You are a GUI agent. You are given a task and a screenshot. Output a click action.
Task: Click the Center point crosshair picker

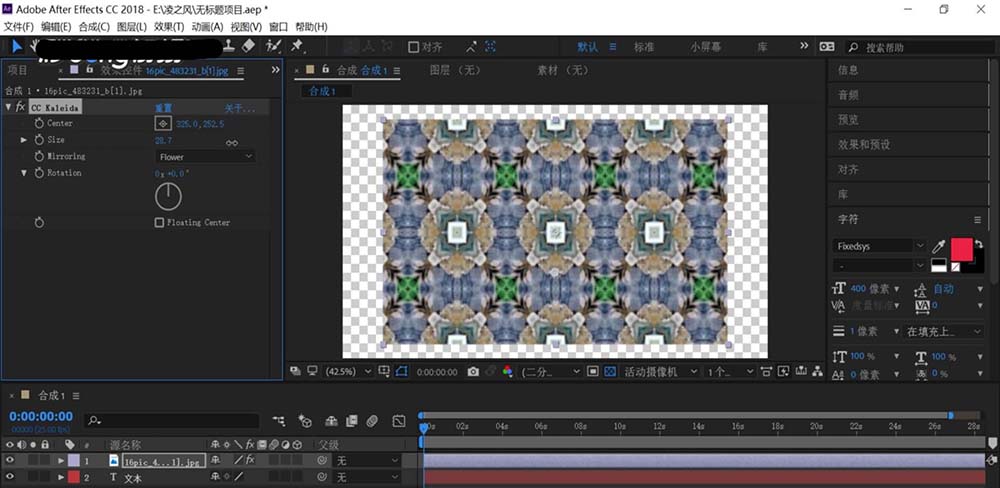coord(163,123)
